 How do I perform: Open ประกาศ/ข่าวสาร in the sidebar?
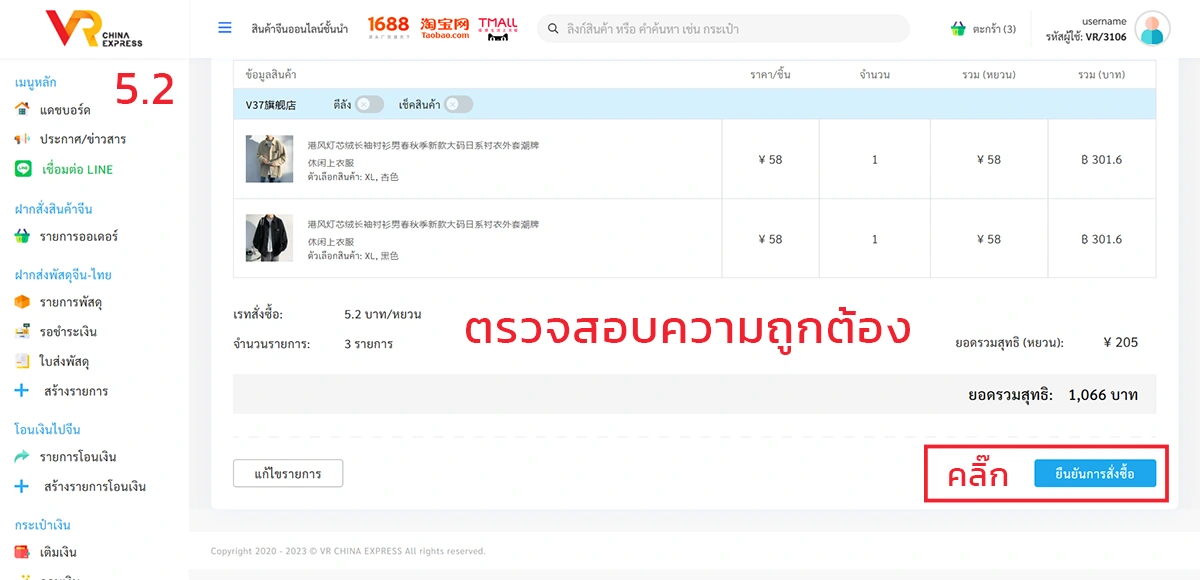(82, 139)
